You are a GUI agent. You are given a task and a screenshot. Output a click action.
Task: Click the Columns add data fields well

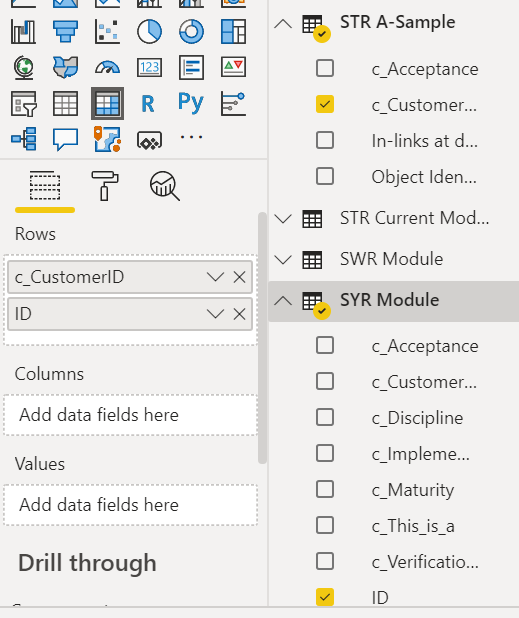click(130, 415)
